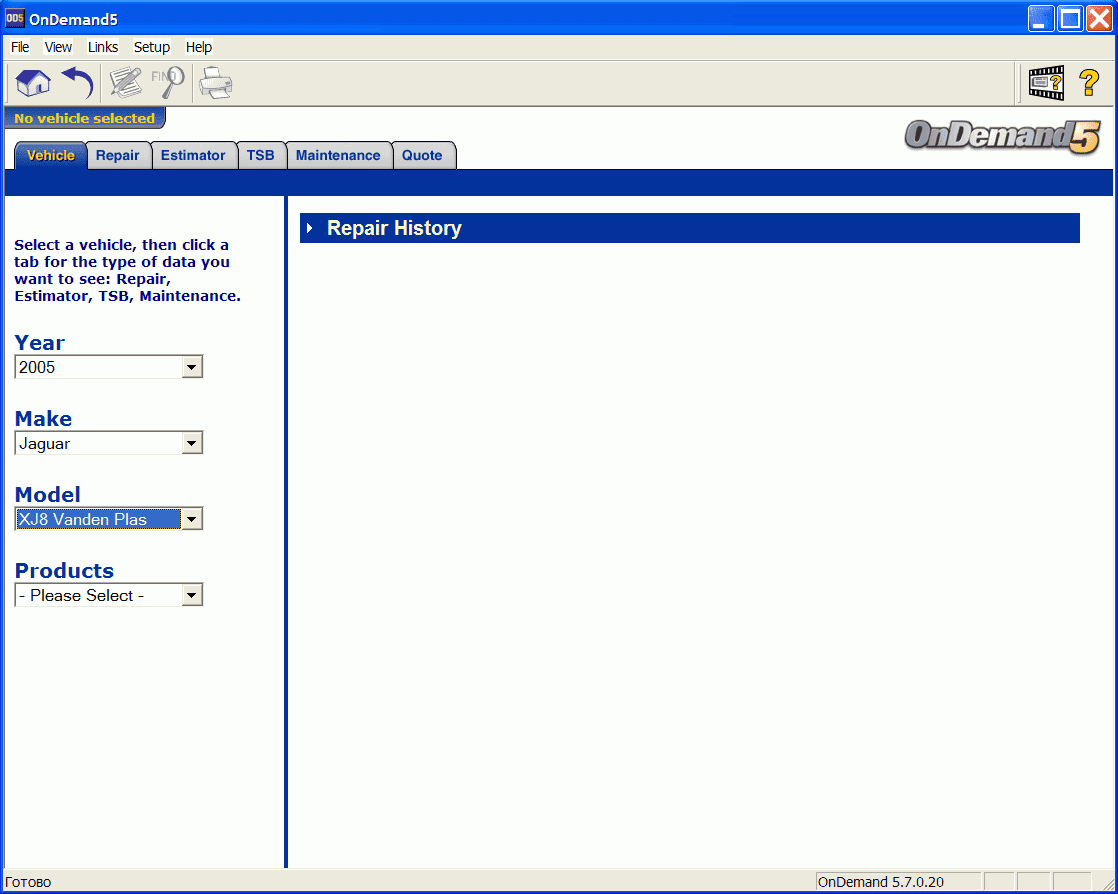
Task: Click the ODS application icon in title bar
Action: [x=14, y=19]
